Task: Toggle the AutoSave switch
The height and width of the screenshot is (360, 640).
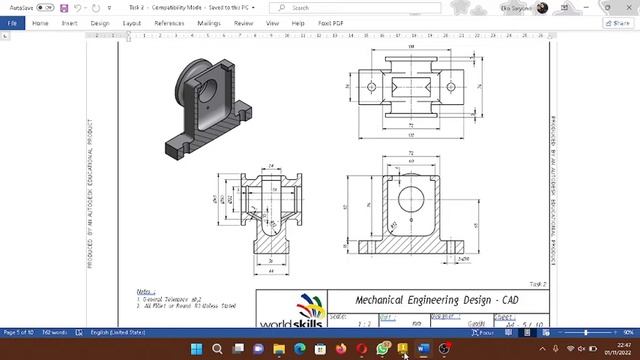Action: pyautogui.click(x=45, y=8)
